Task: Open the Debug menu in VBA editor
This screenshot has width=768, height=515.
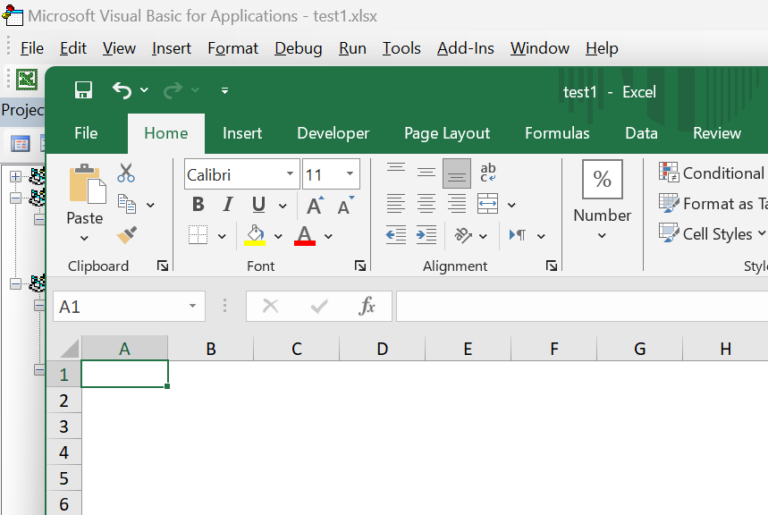Action: pos(298,48)
